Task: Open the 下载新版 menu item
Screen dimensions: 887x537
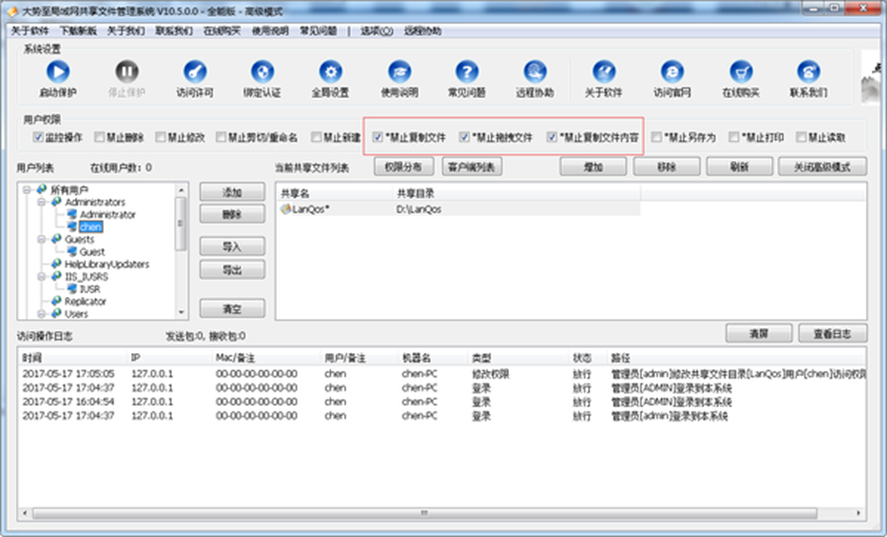Action: 76,31
